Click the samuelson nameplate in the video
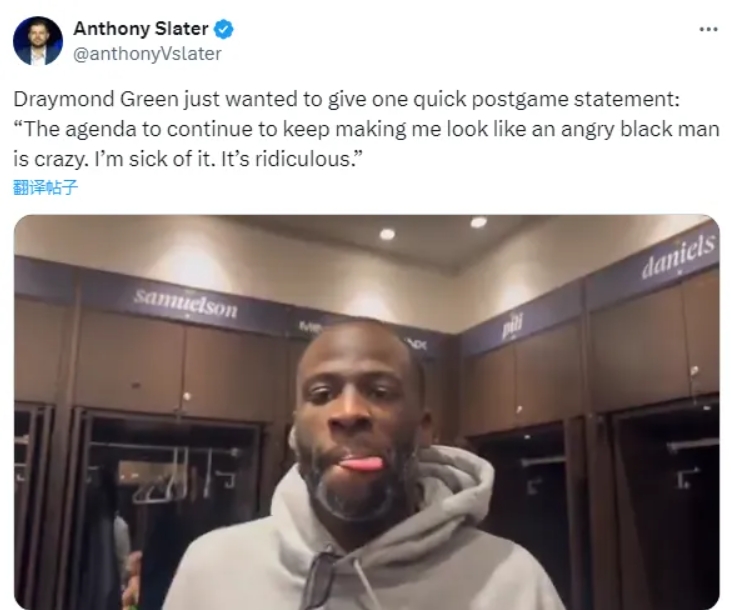The image size is (731, 610). 186,303
